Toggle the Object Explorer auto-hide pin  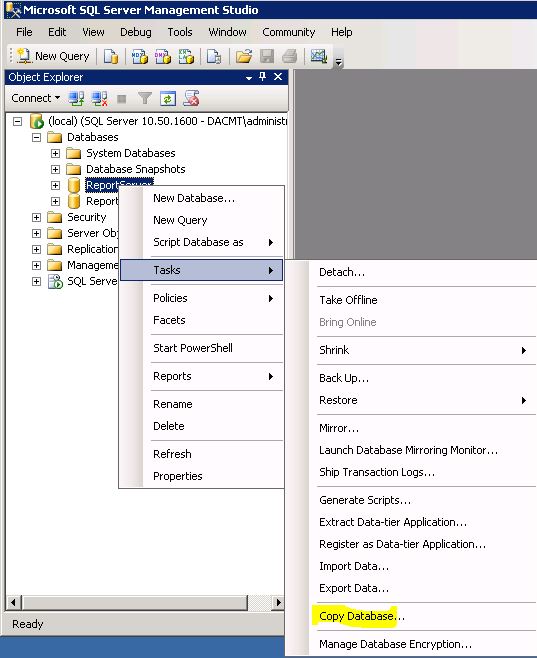[x=263, y=77]
